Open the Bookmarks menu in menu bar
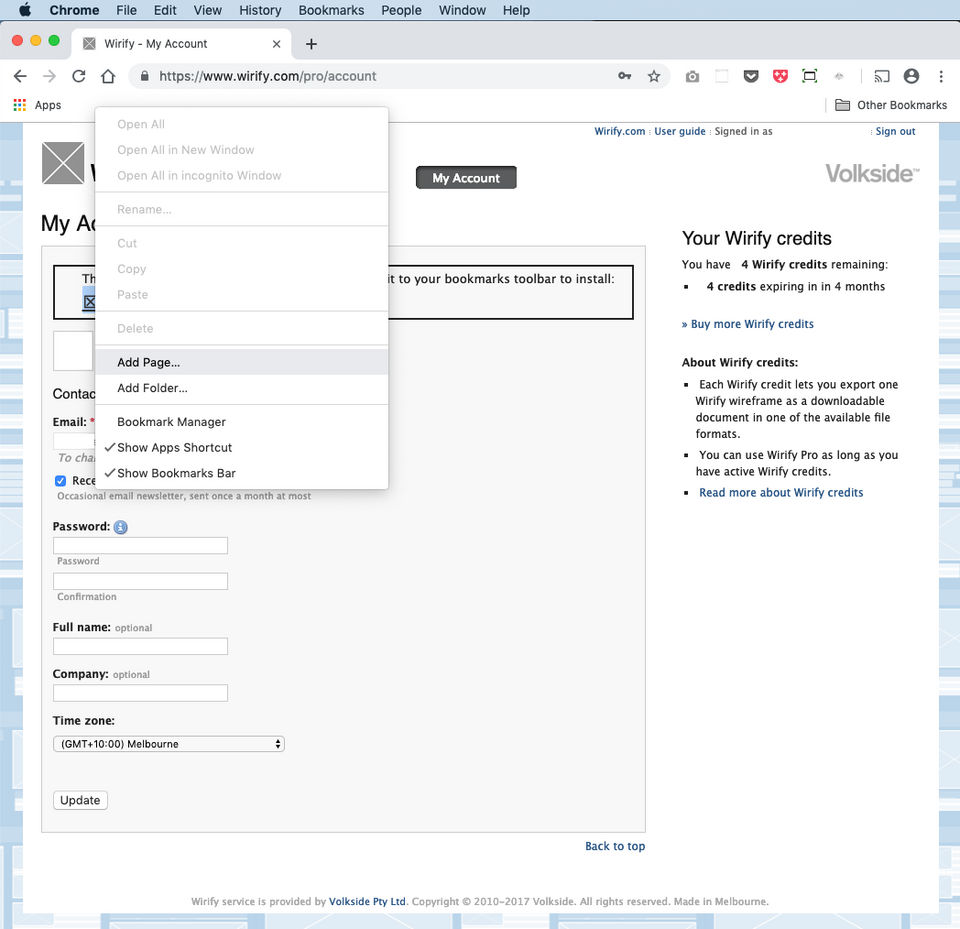960x929 pixels. 331,10
